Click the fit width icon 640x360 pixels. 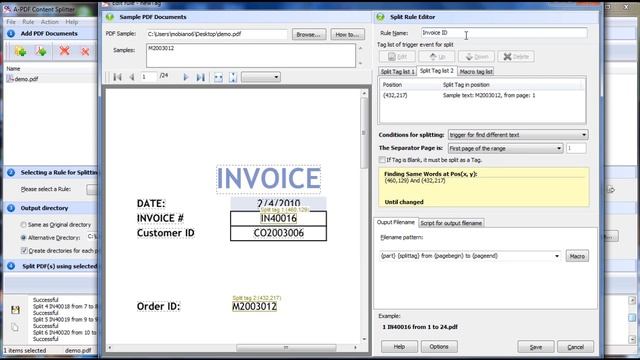(218, 77)
